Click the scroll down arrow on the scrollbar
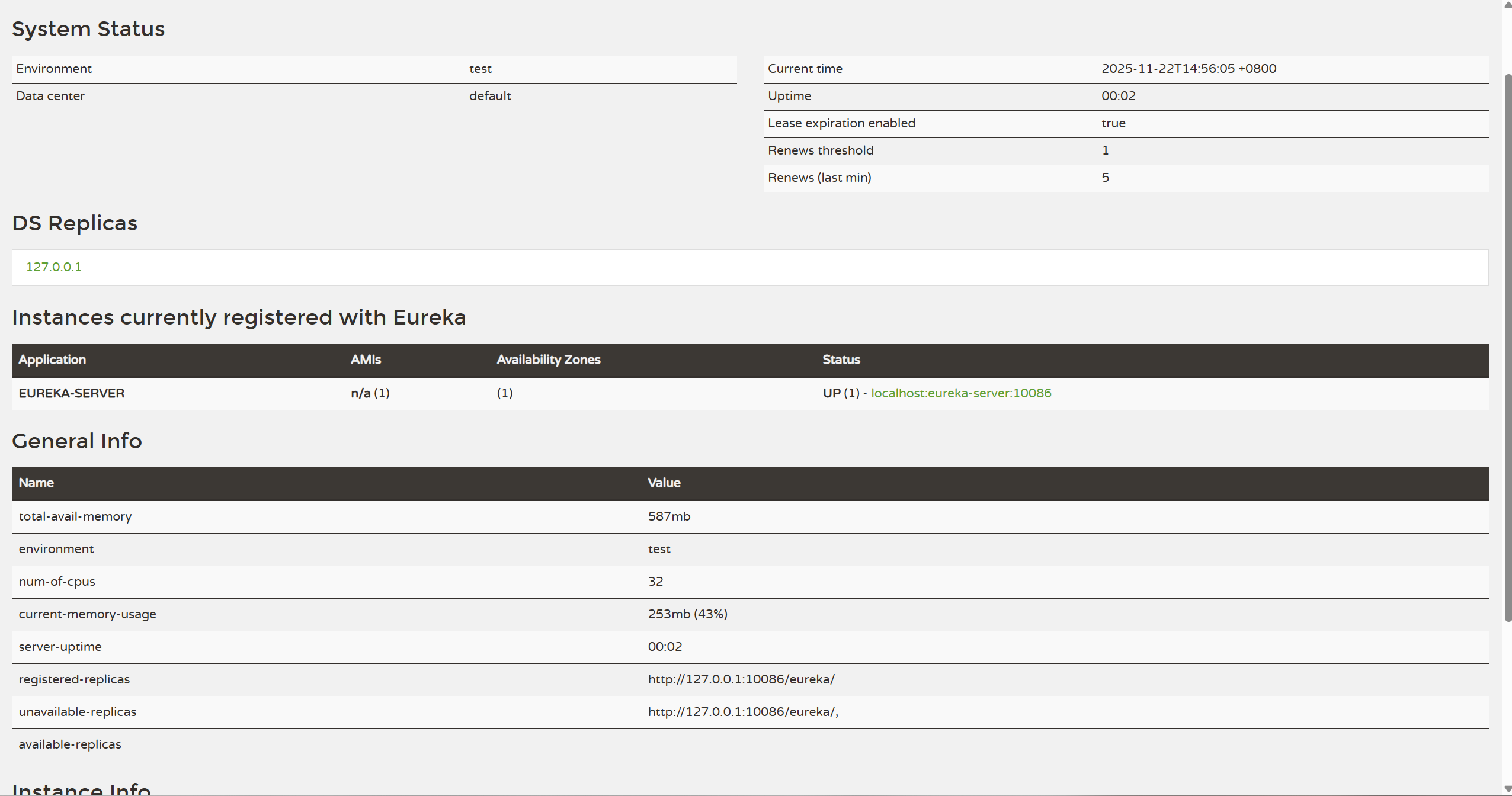 (1507, 789)
